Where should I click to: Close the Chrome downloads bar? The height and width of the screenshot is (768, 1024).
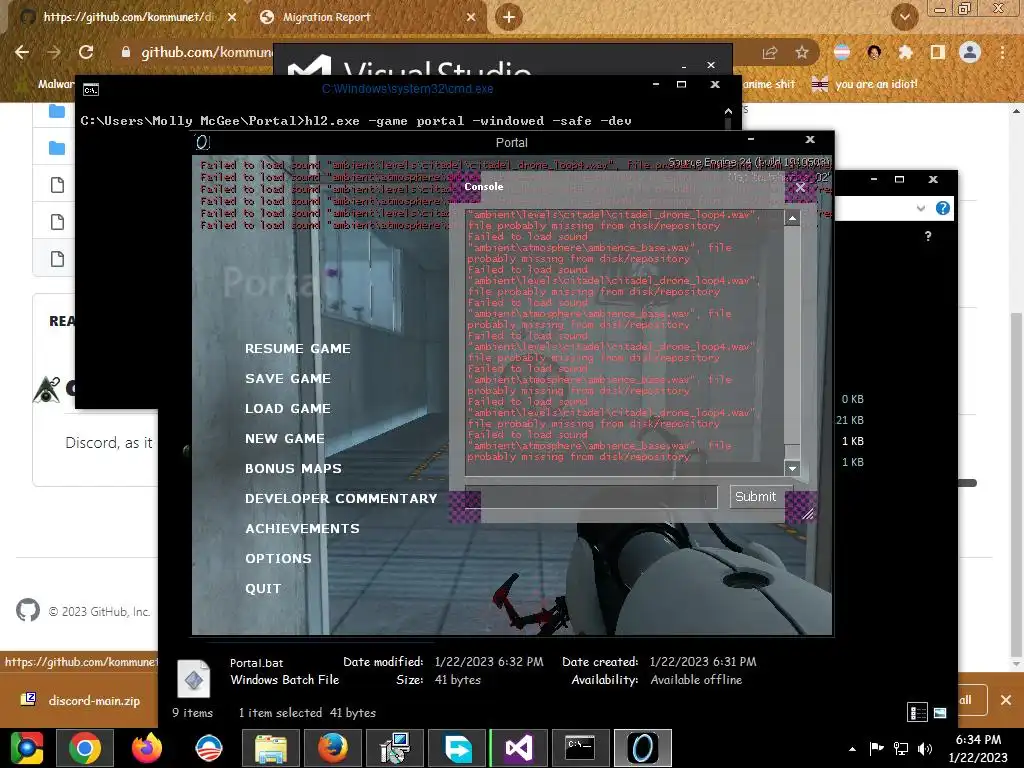tap(1006, 700)
